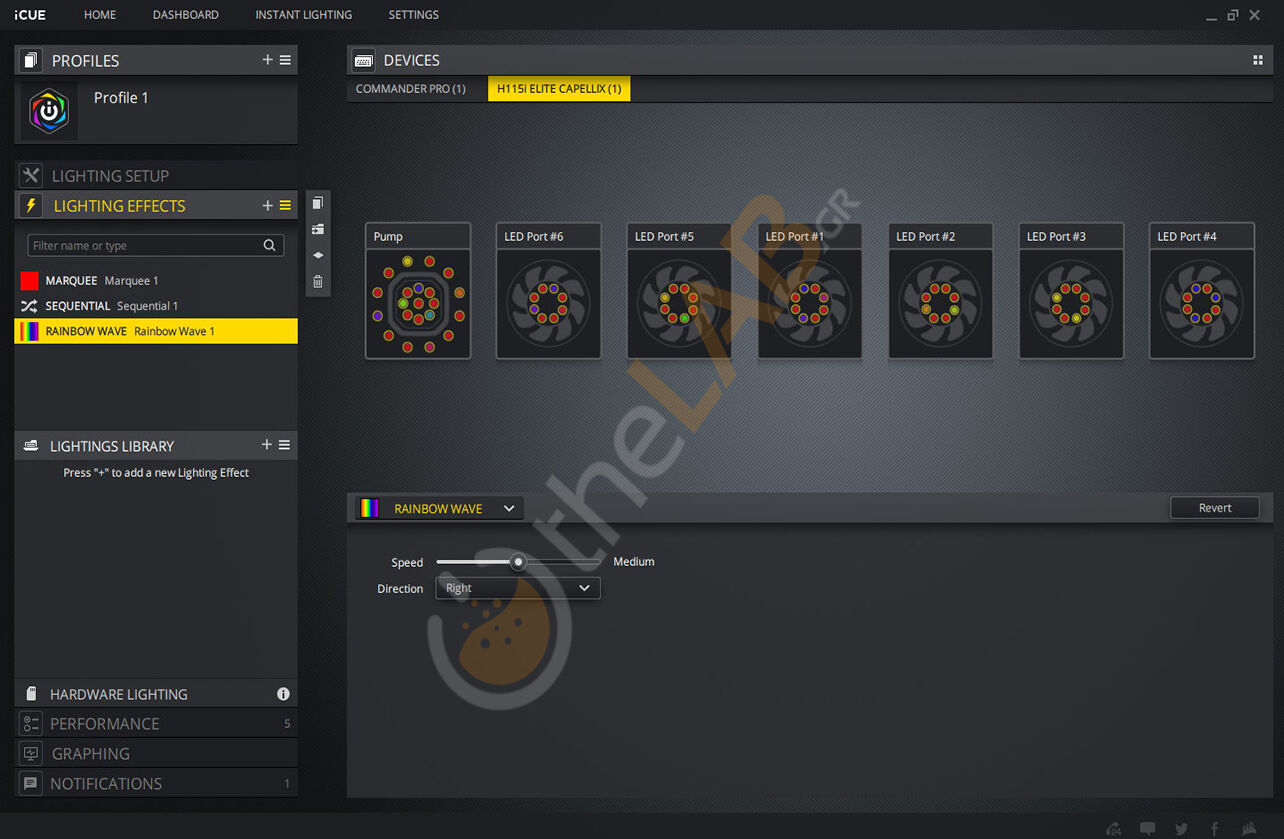Select the LED Port #5 fan tile
The height and width of the screenshot is (839, 1284).
pos(679,290)
